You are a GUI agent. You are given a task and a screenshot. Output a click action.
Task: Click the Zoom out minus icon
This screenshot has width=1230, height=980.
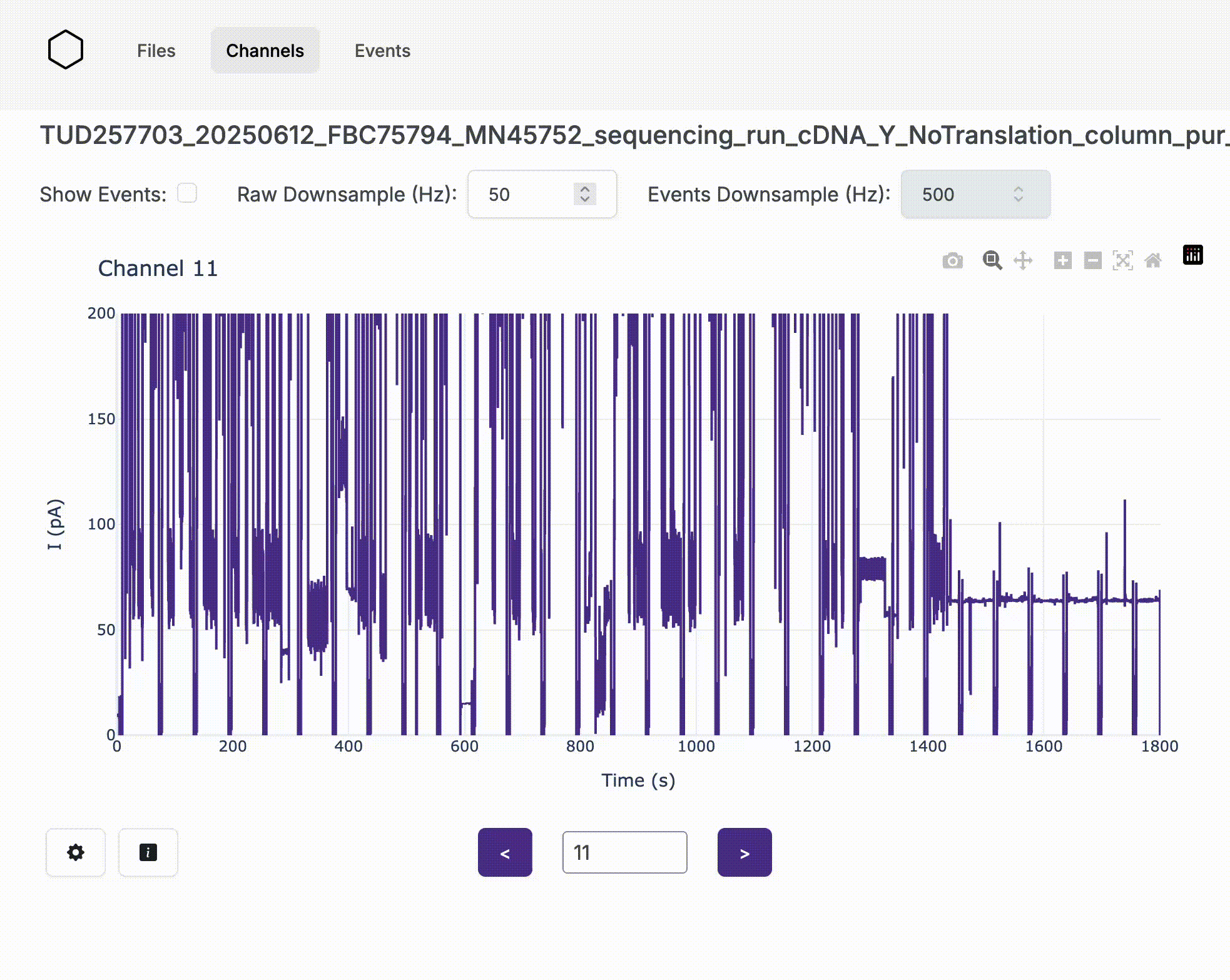1092,260
